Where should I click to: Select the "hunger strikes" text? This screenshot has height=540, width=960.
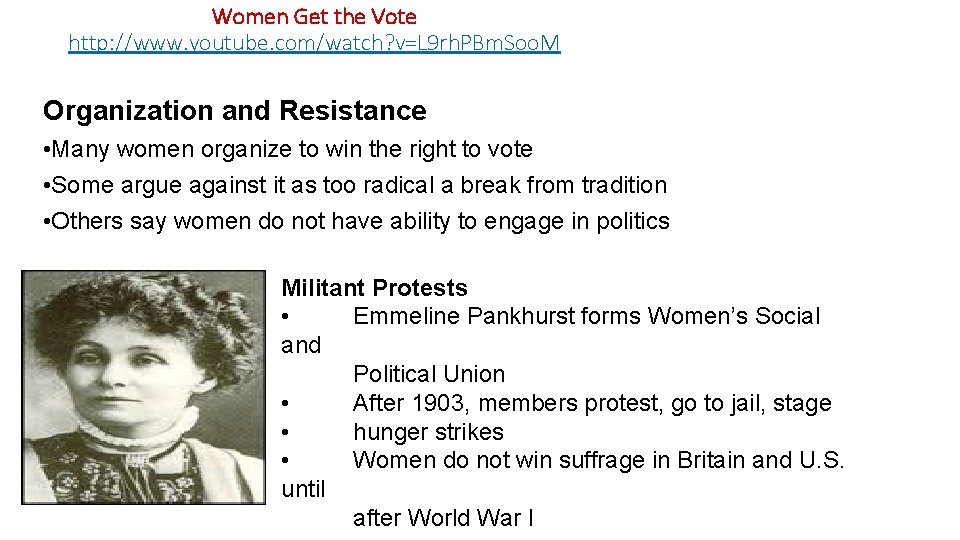click(428, 432)
